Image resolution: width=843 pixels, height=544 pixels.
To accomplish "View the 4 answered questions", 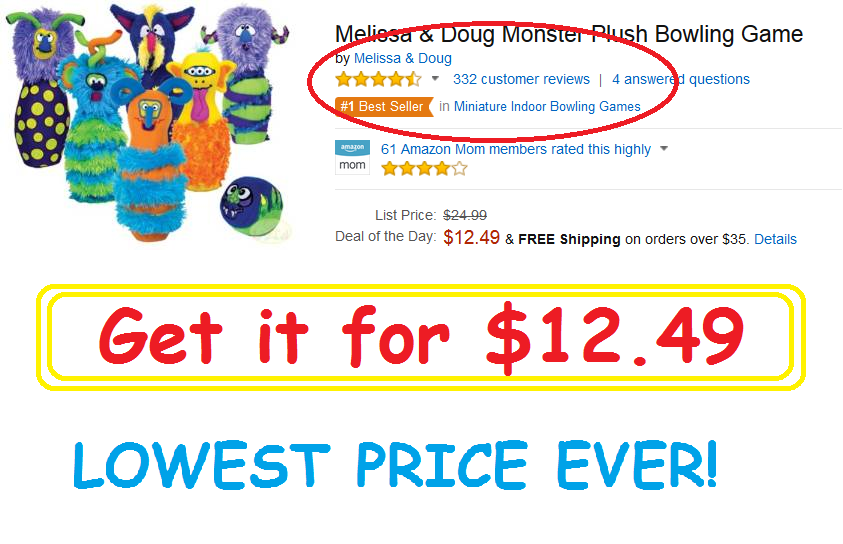I will (681, 79).
